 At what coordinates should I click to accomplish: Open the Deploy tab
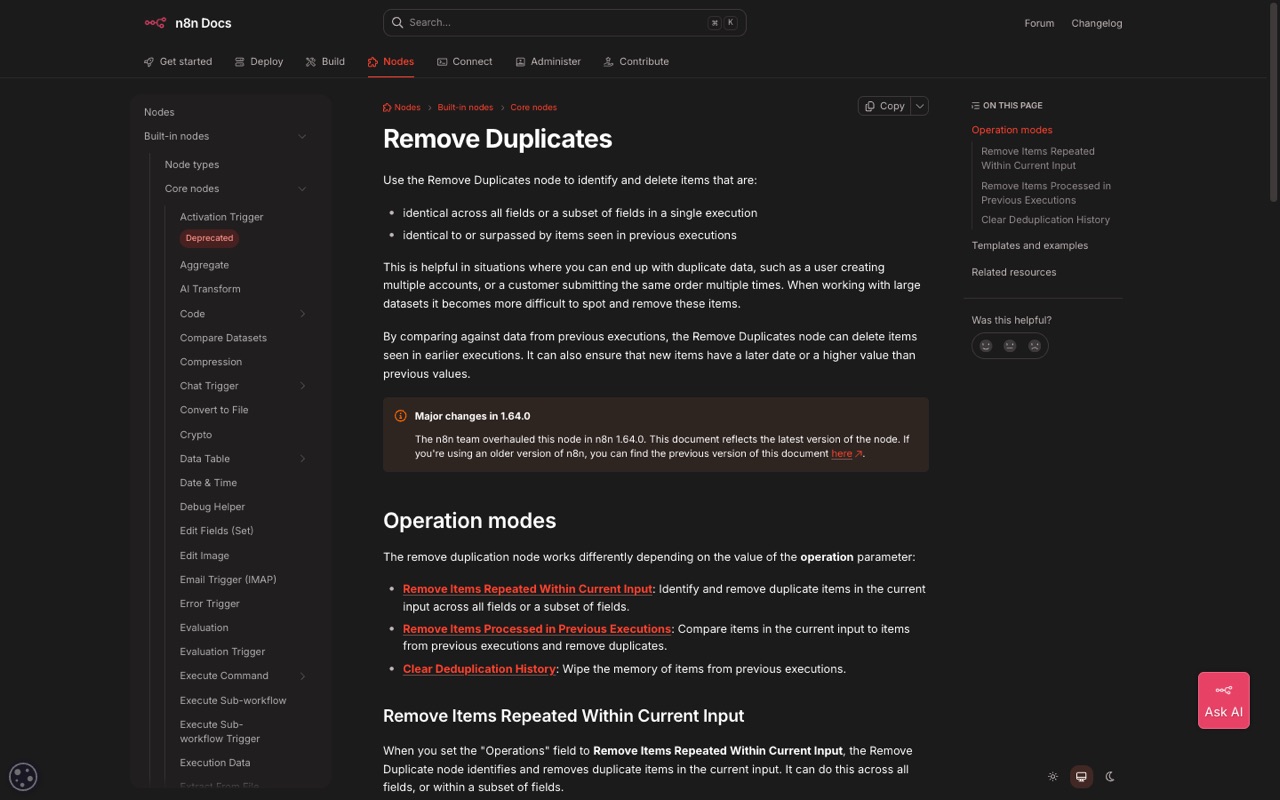(x=259, y=61)
